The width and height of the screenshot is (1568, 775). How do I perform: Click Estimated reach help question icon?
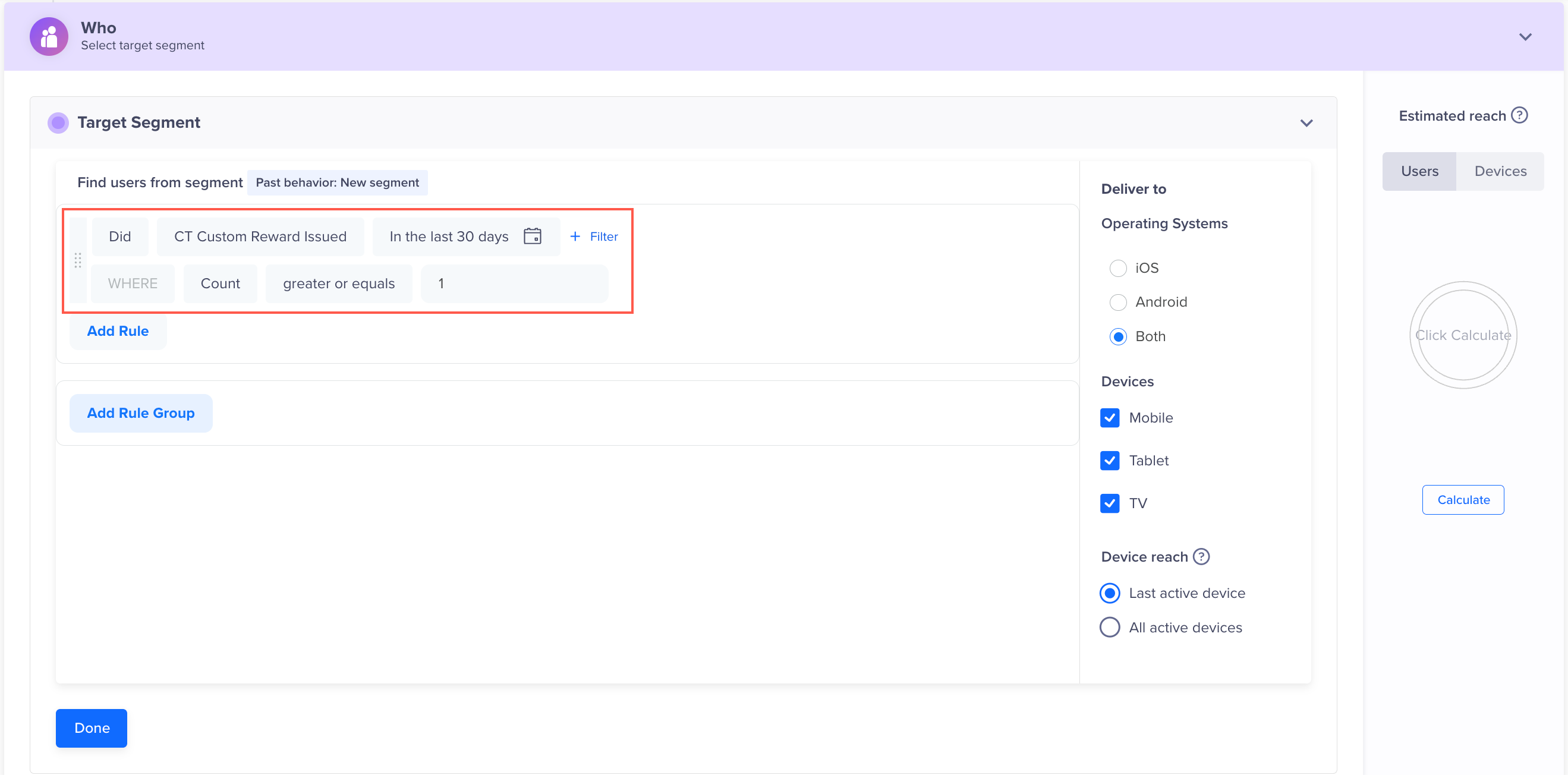pyautogui.click(x=1519, y=115)
